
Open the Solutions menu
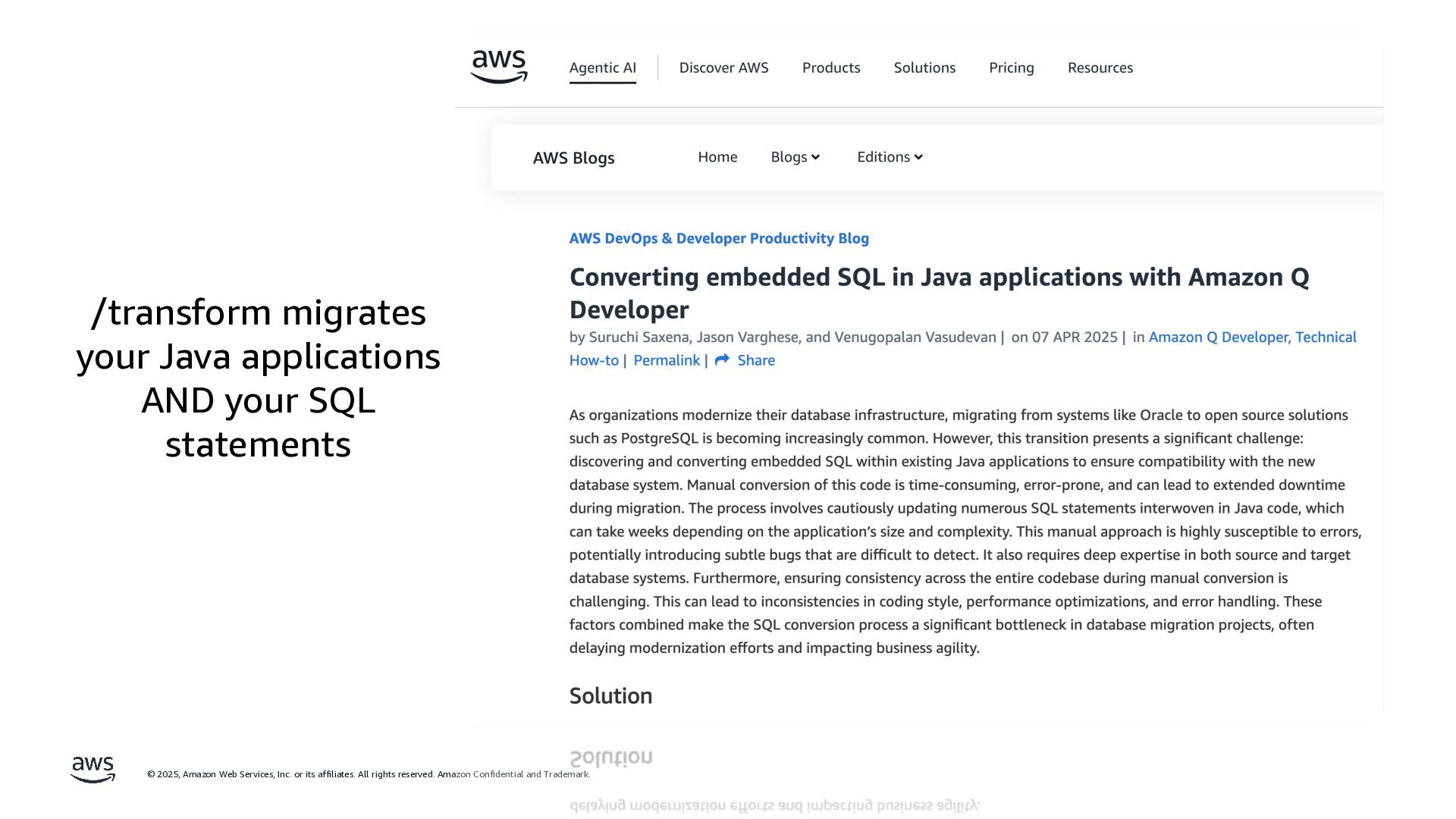(924, 67)
